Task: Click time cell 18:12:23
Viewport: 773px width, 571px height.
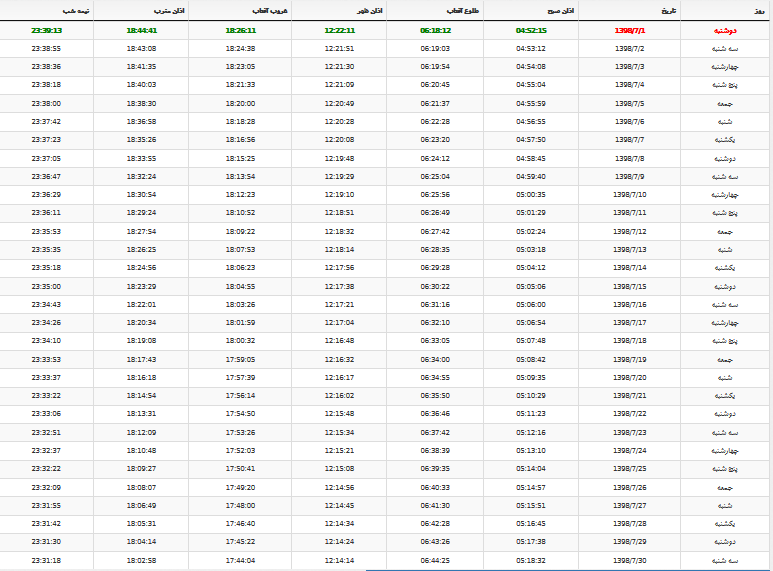Action: tap(241, 195)
